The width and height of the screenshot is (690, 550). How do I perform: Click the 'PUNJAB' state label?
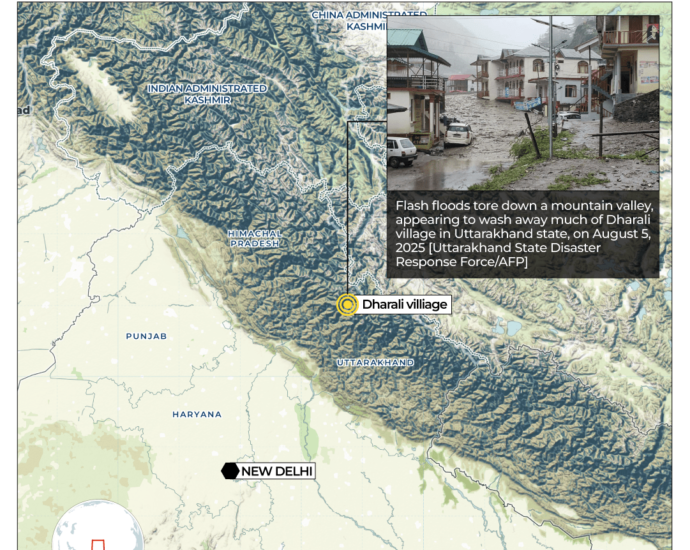tap(147, 336)
